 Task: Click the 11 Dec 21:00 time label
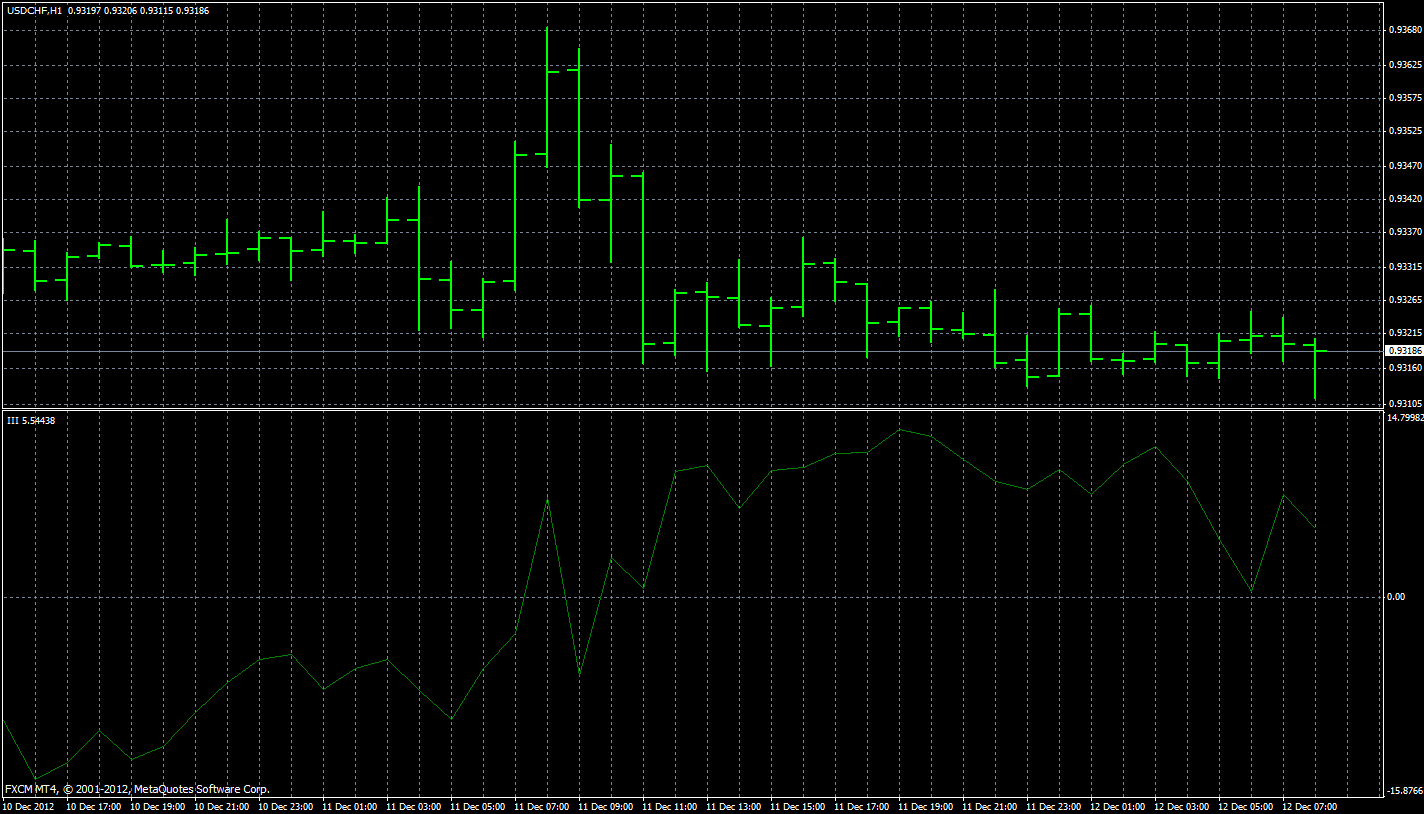992,806
